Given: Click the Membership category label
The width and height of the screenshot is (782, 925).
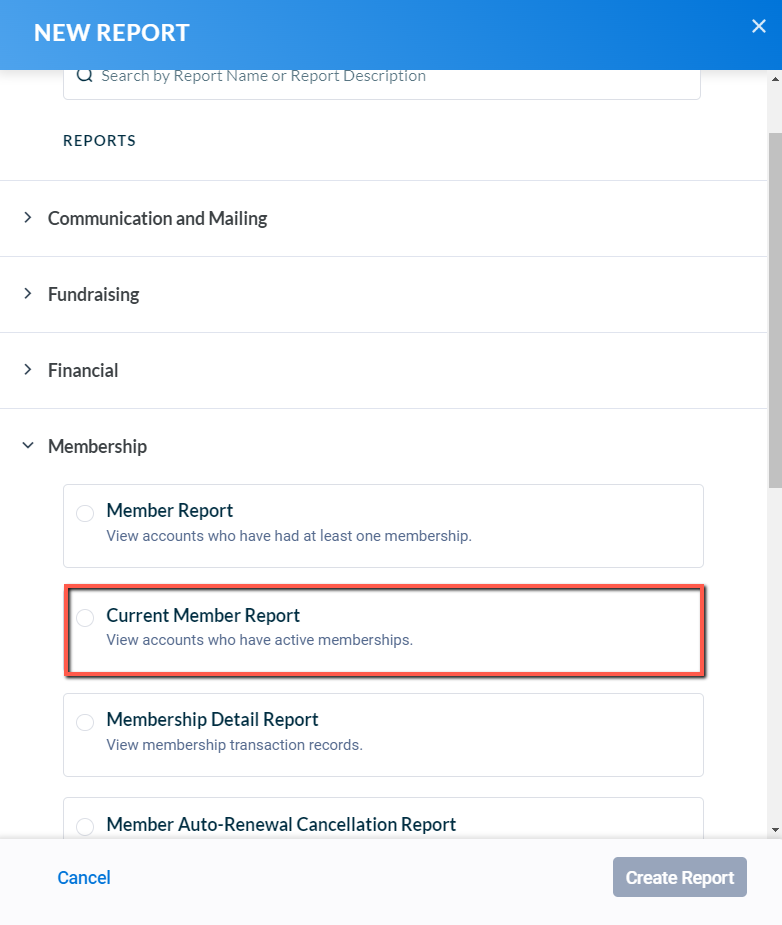Looking at the screenshot, I should pyautogui.click(x=97, y=447).
